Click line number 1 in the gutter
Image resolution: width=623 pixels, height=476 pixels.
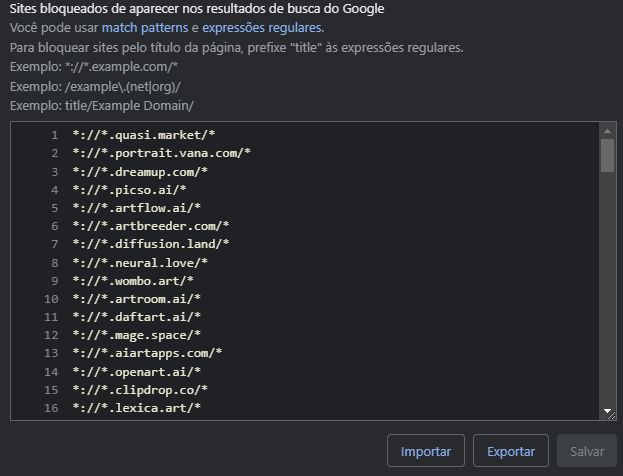(x=54, y=135)
